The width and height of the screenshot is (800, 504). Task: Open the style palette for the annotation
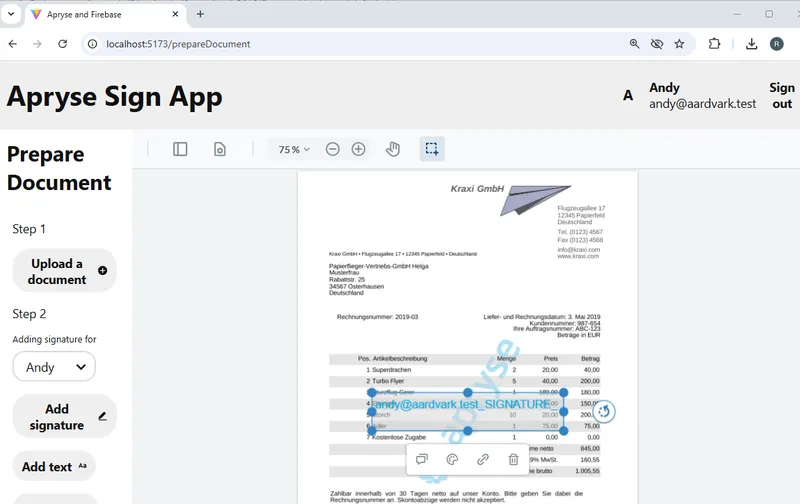point(452,460)
